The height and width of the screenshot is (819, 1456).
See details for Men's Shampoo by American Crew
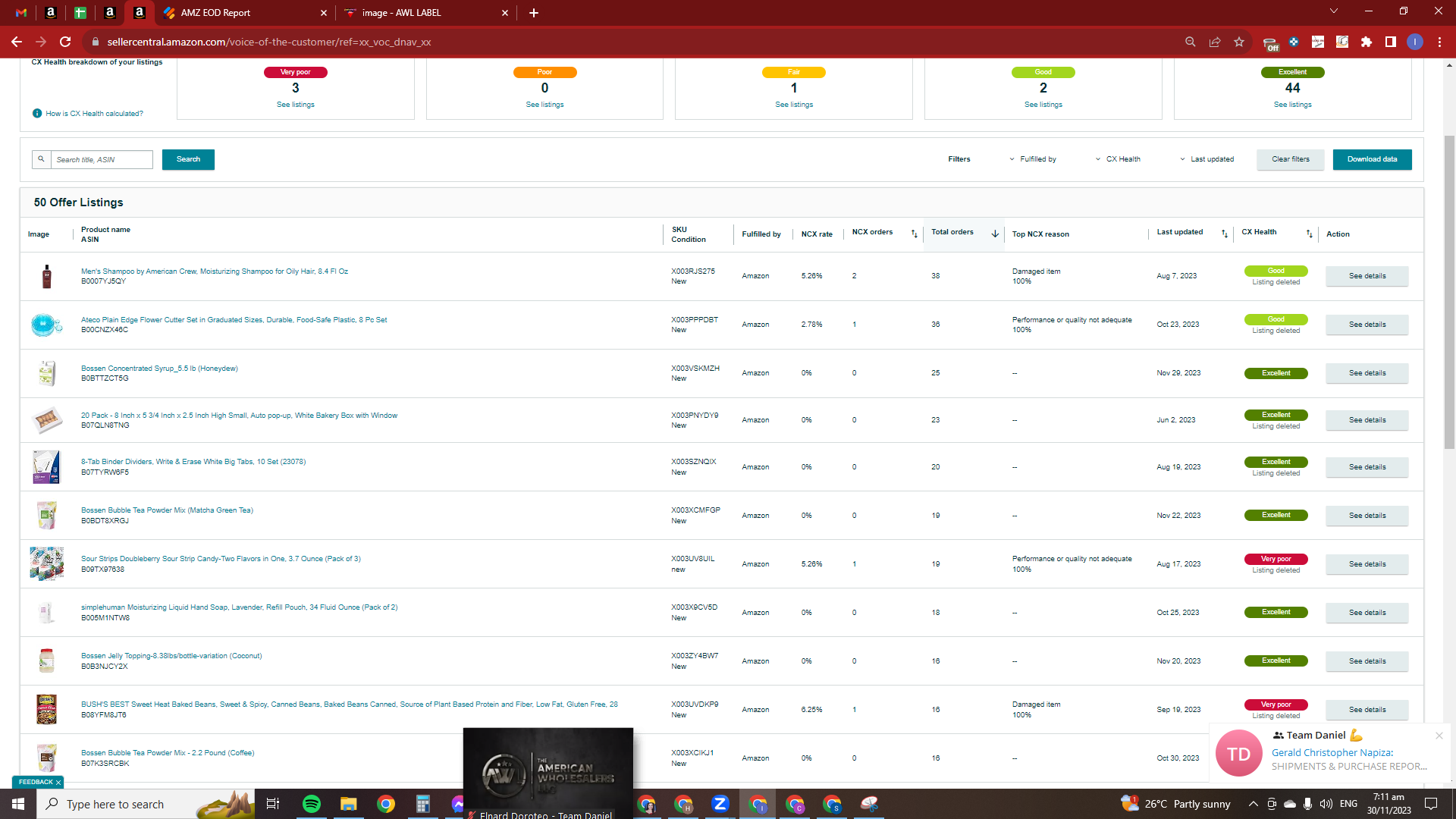(1367, 276)
